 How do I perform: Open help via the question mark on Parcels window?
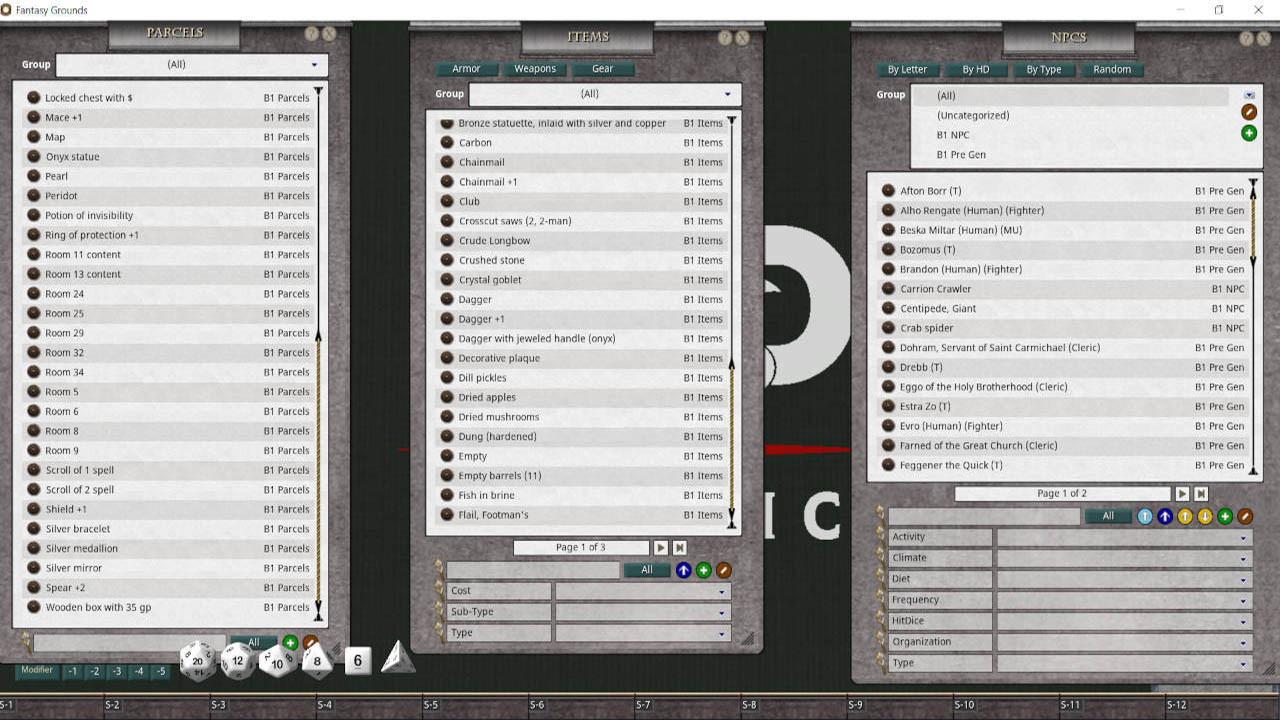coord(313,33)
